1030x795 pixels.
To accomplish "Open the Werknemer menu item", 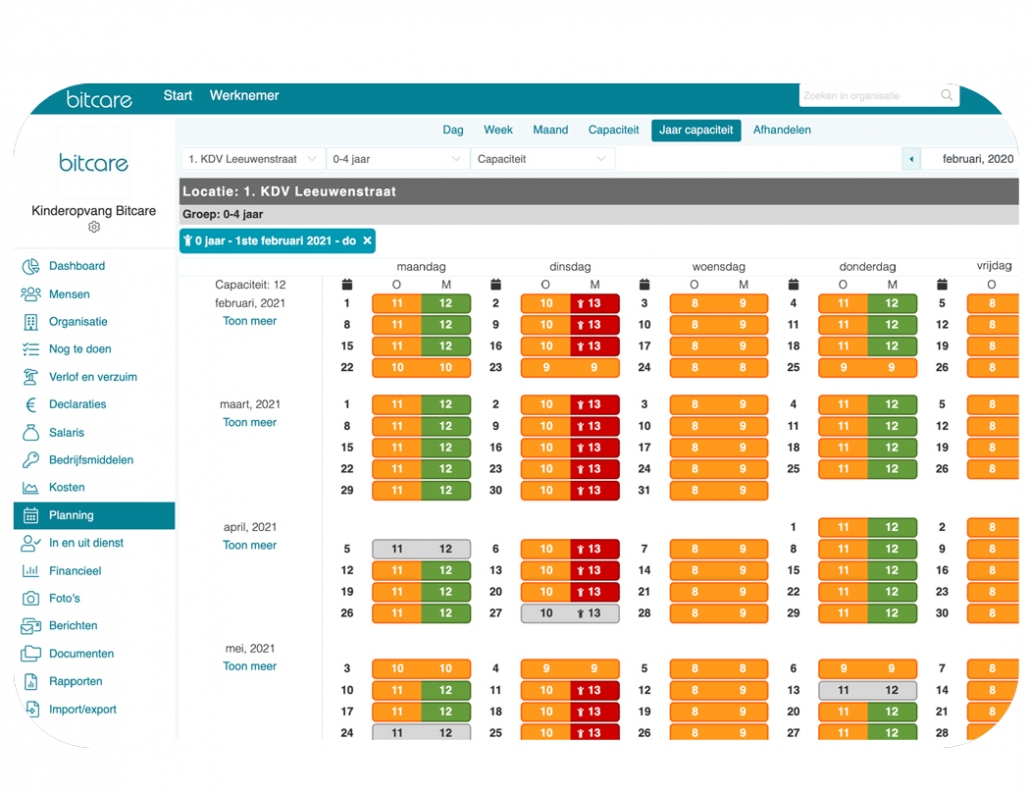I will [x=244, y=95].
